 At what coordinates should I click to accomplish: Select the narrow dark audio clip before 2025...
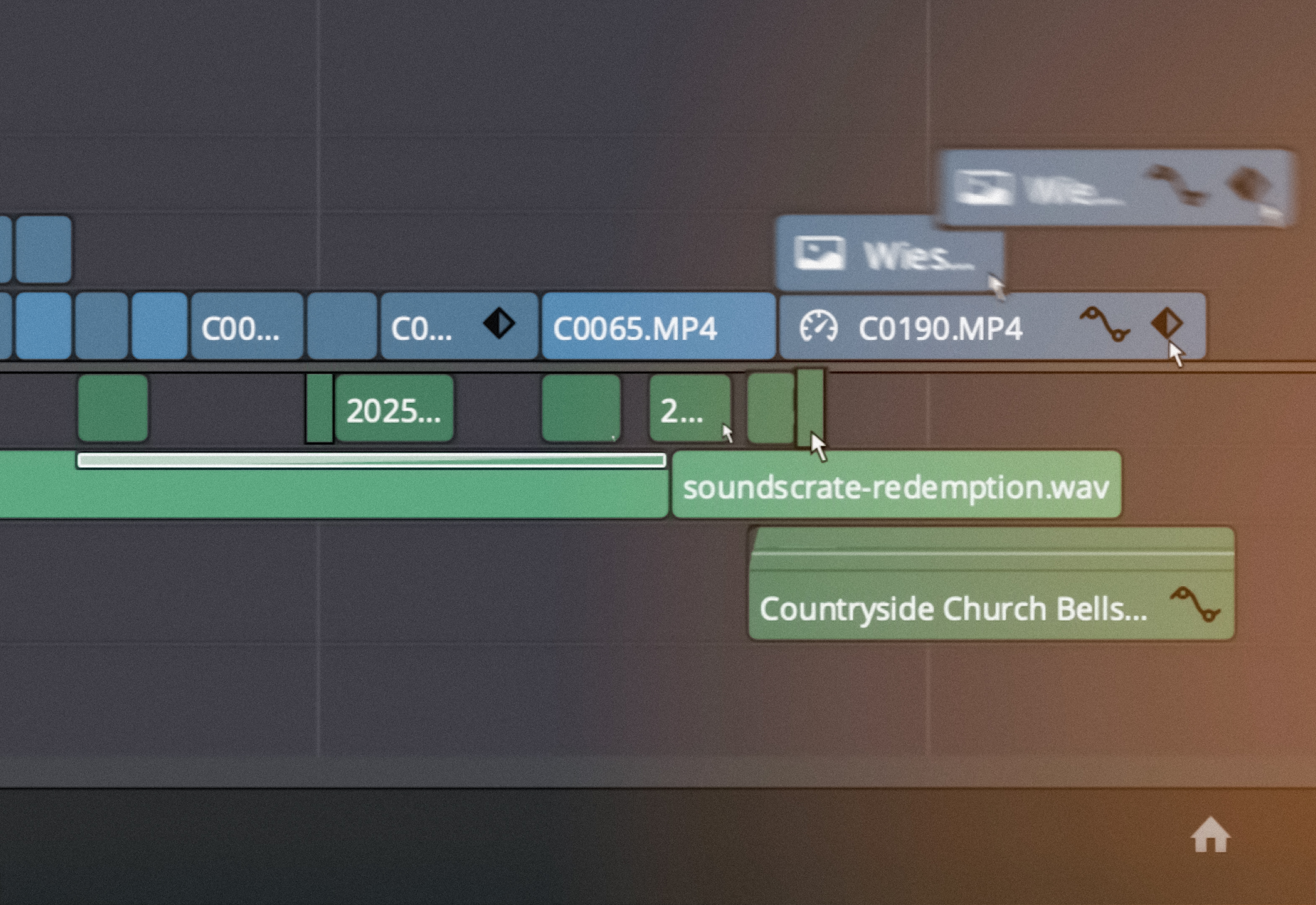[x=319, y=408]
